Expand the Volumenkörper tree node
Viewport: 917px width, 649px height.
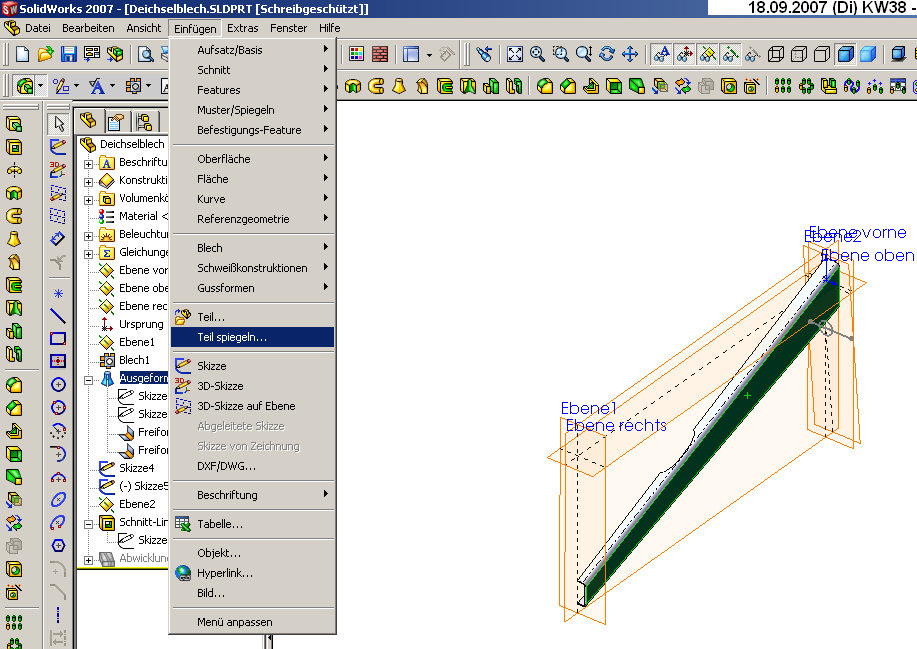(x=88, y=201)
